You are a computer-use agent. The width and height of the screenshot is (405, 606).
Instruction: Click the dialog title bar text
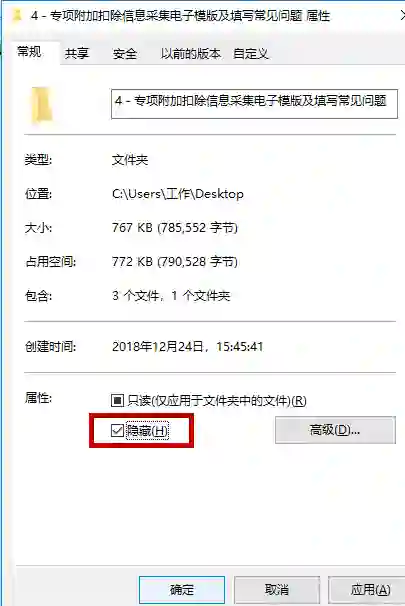point(180,15)
